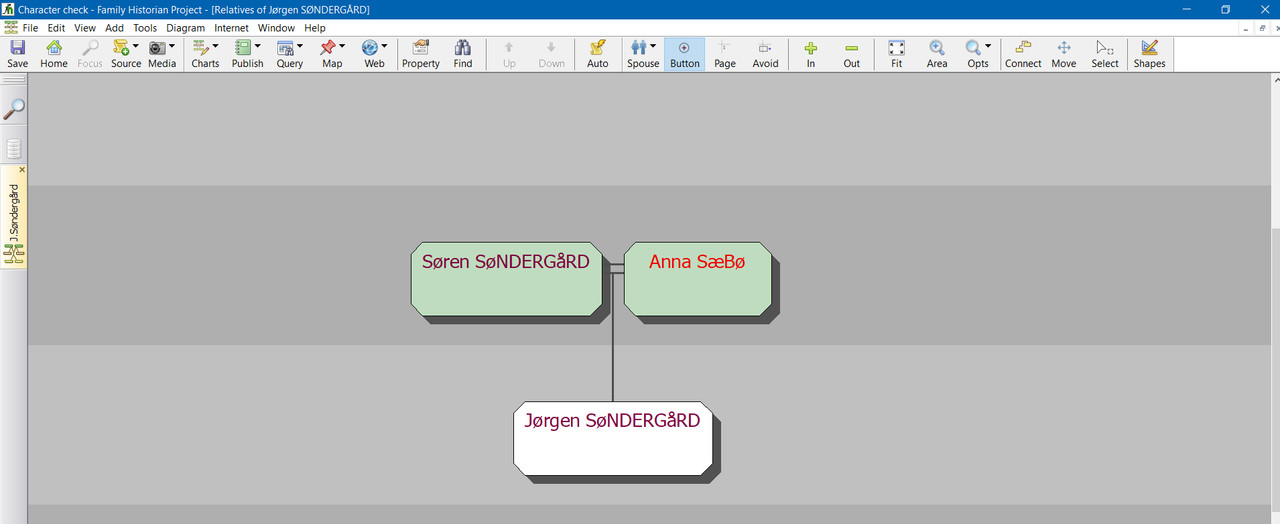Screen dimensions: 1280x524
Task: Expand the Source dropdown arrow
Action: coord(136,47)
